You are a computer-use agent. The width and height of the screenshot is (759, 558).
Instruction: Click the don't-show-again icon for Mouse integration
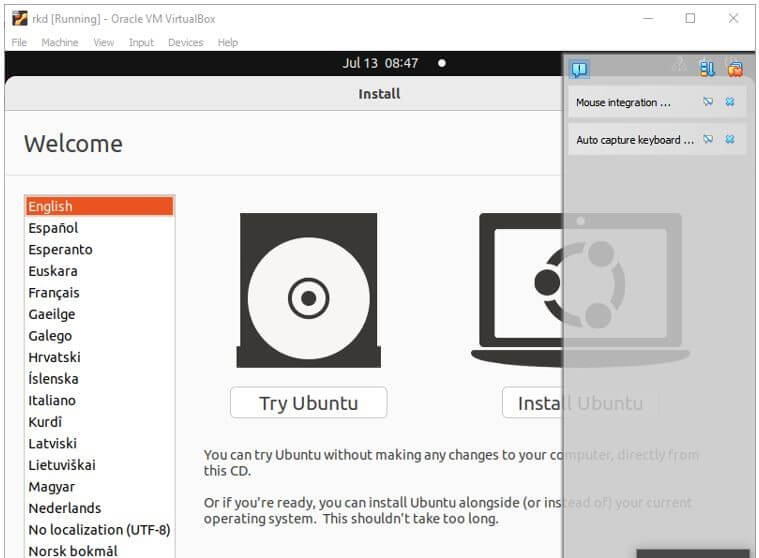pyautogui.click(x=708, y=102)
